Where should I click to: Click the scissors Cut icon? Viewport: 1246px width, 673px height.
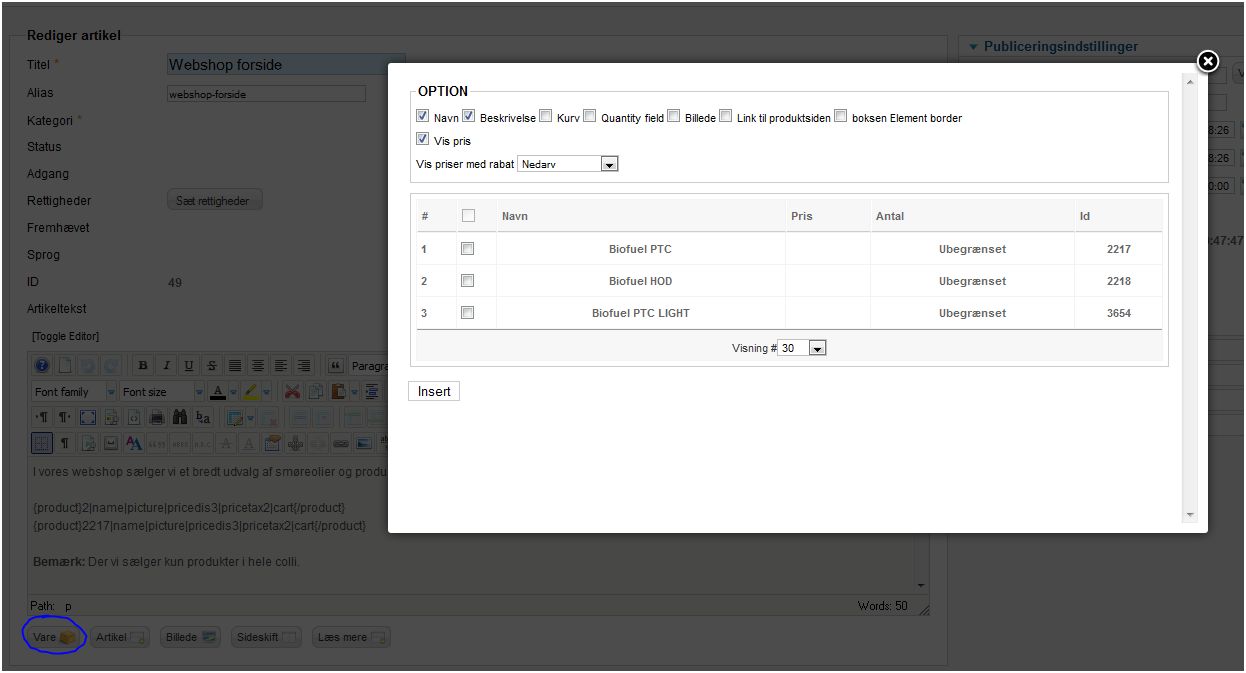292,392
